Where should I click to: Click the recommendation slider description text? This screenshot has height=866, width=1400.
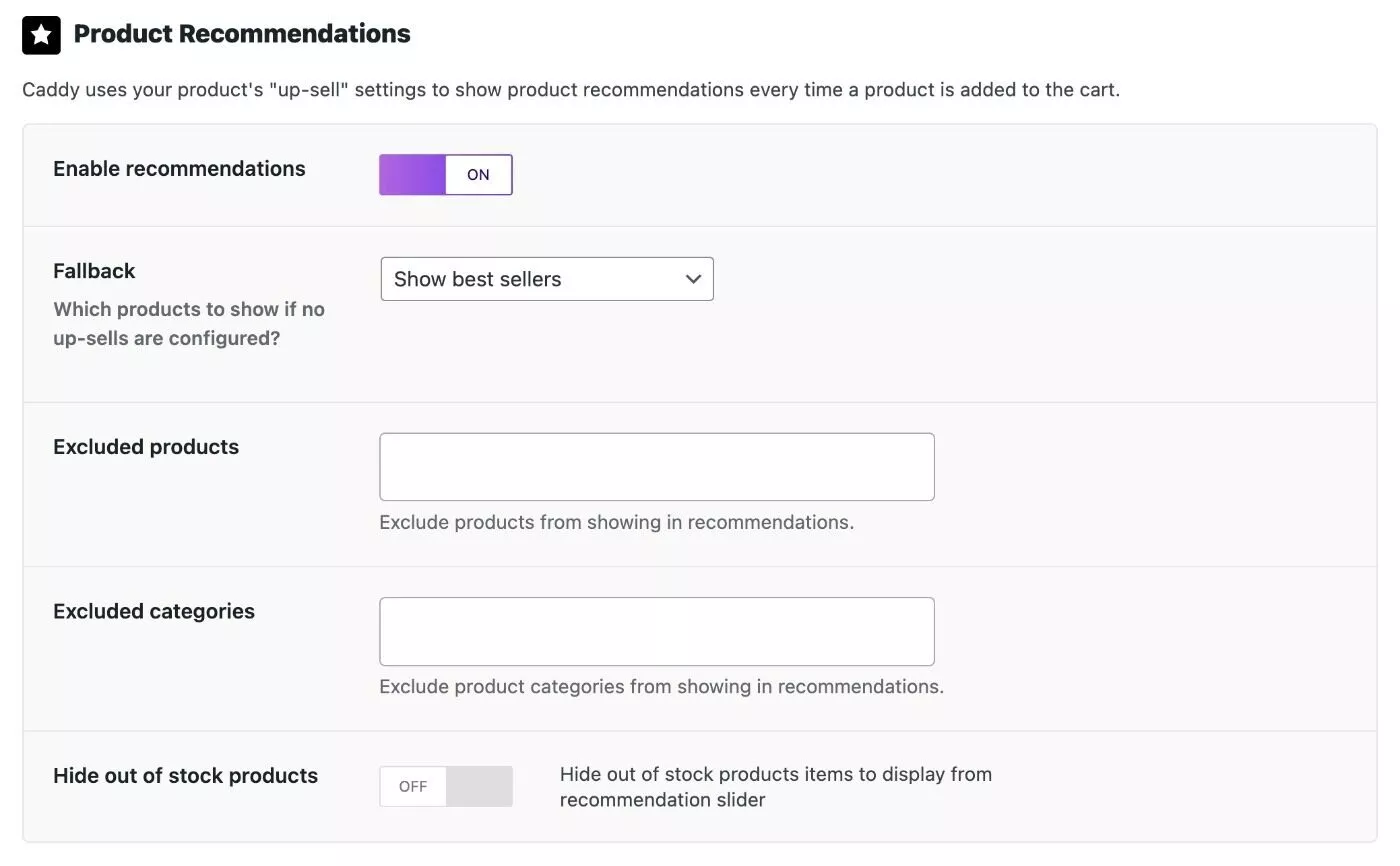[776, 787]
